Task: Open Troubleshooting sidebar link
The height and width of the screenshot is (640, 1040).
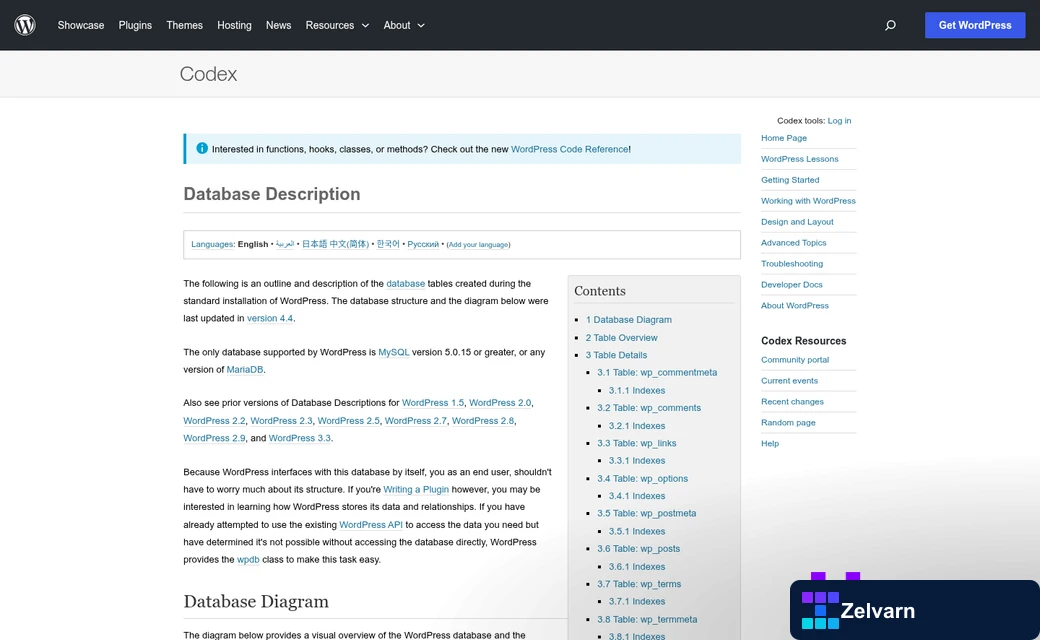Action: click(792, 264)
